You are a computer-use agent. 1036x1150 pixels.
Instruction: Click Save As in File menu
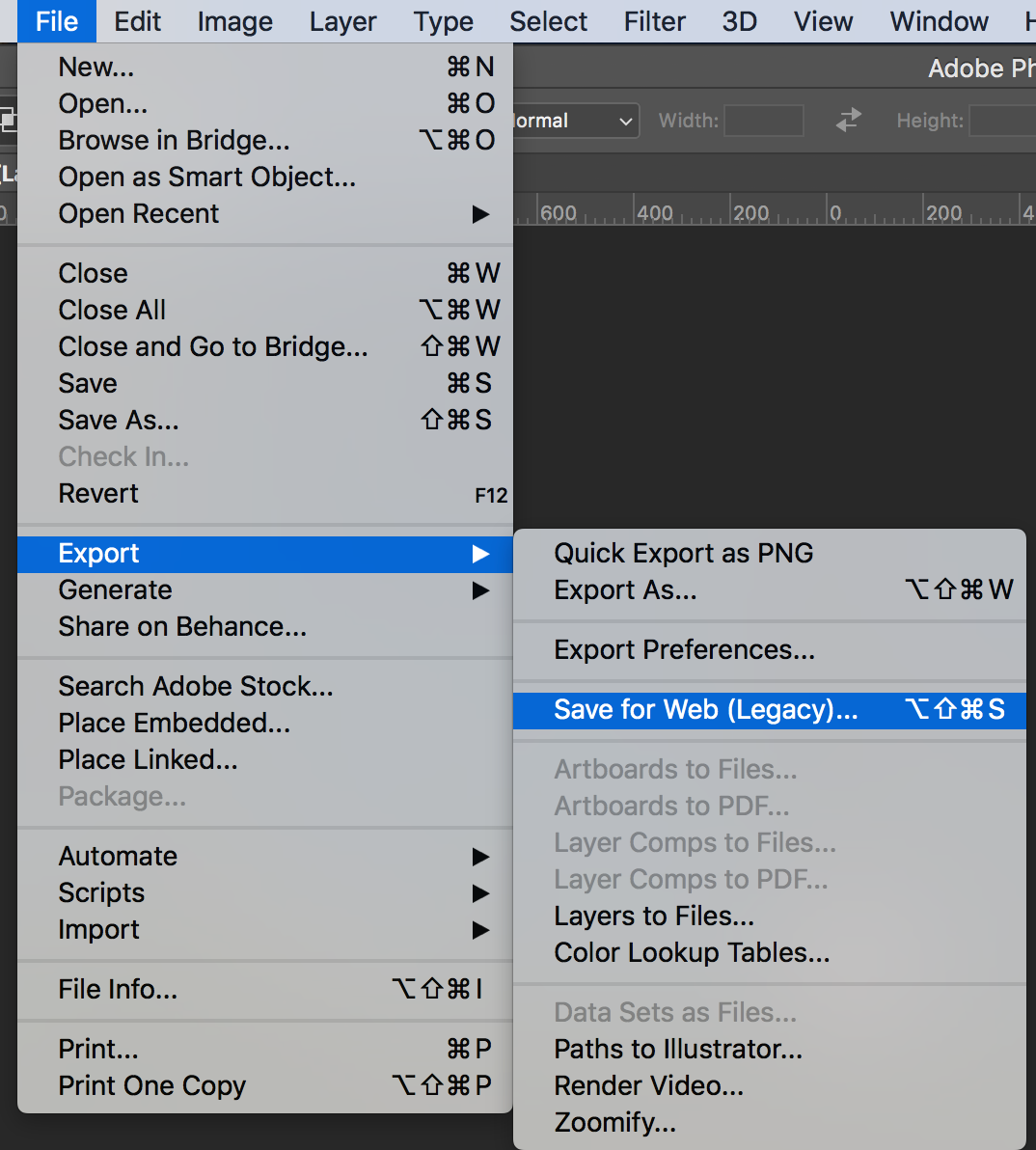119,421
